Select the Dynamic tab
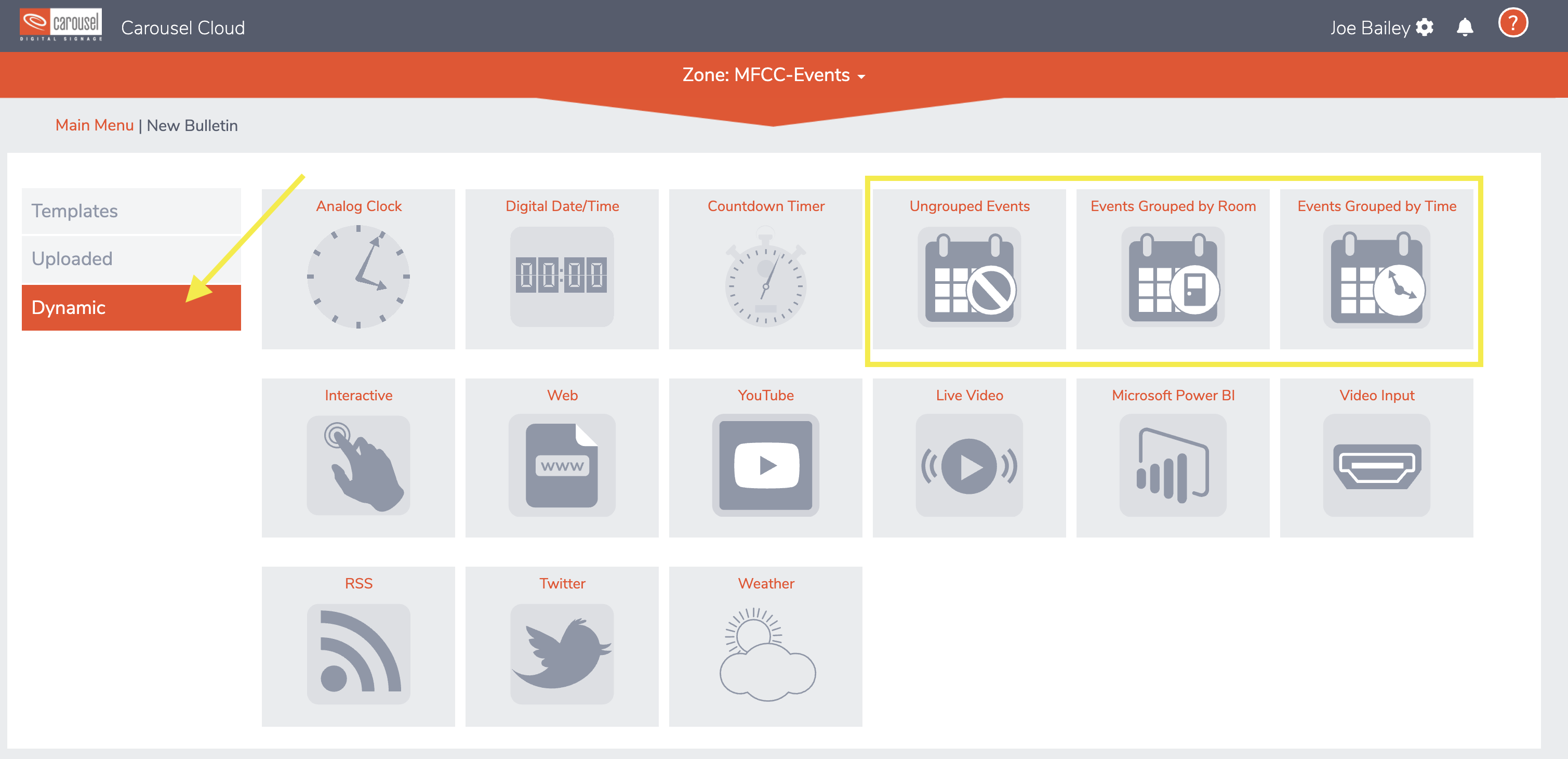Viewport: 1568px width, 759px height. coord(131,308)
